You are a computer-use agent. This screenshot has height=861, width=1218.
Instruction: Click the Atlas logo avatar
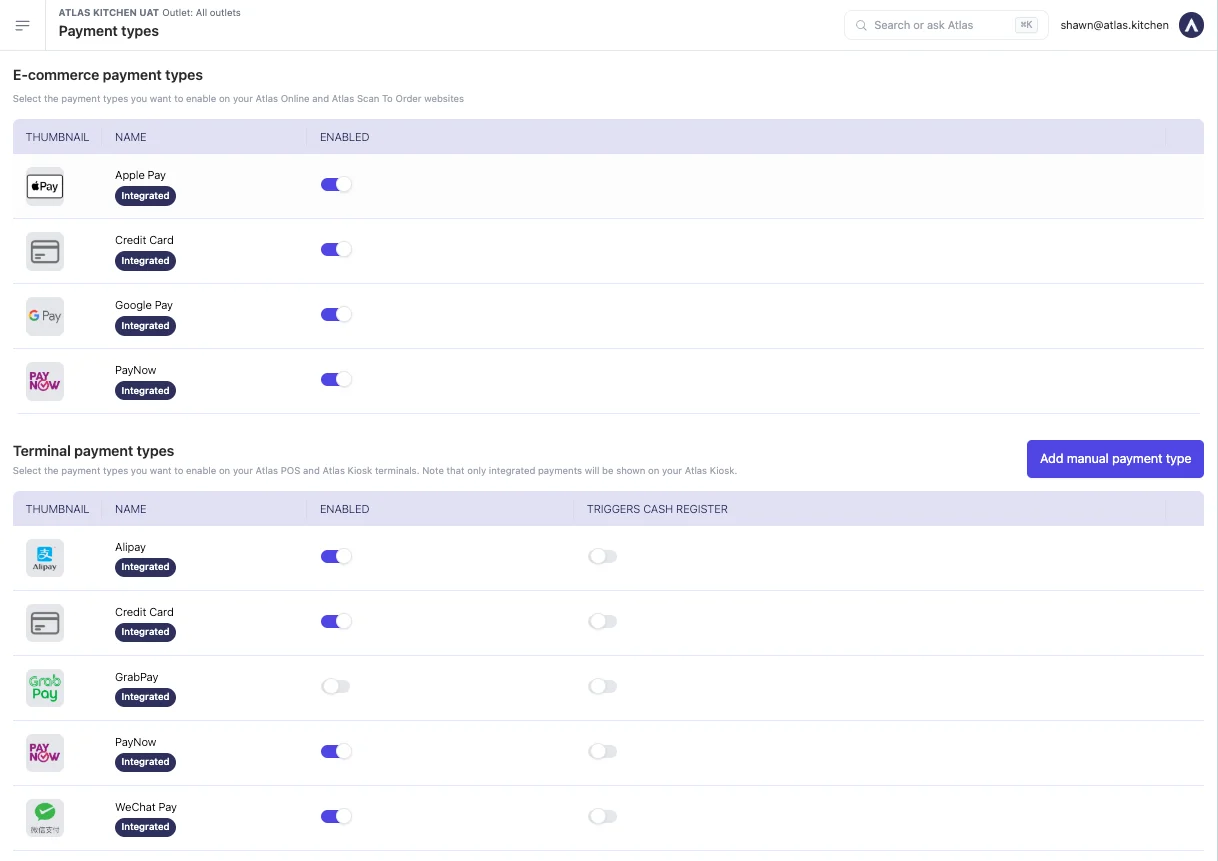click(1191, 25)
